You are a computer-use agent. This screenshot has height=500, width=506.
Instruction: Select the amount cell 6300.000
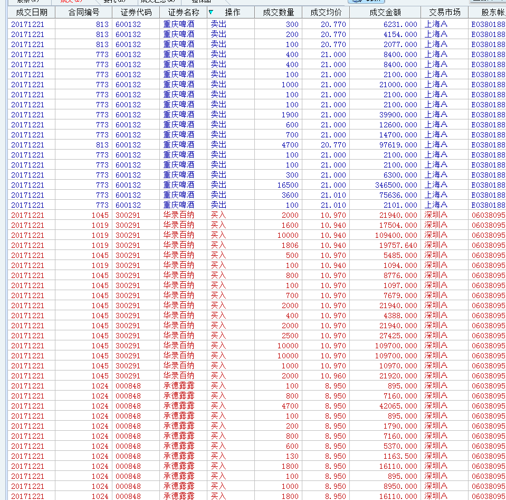click(400, 175)
